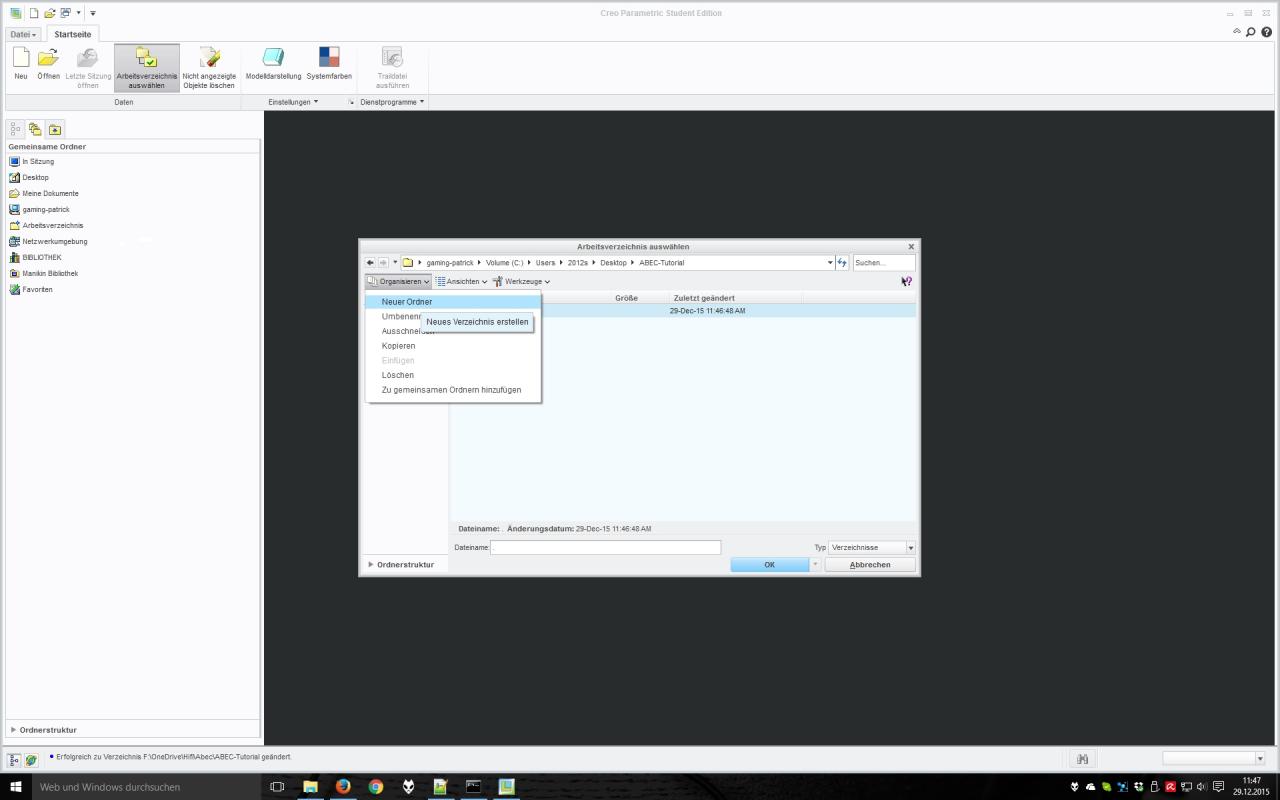Image resolution: width=1280 pixels, height=800 pixels.
Task: Select Neuer Ordner from Organisieren menu
Action: point(407,302)
